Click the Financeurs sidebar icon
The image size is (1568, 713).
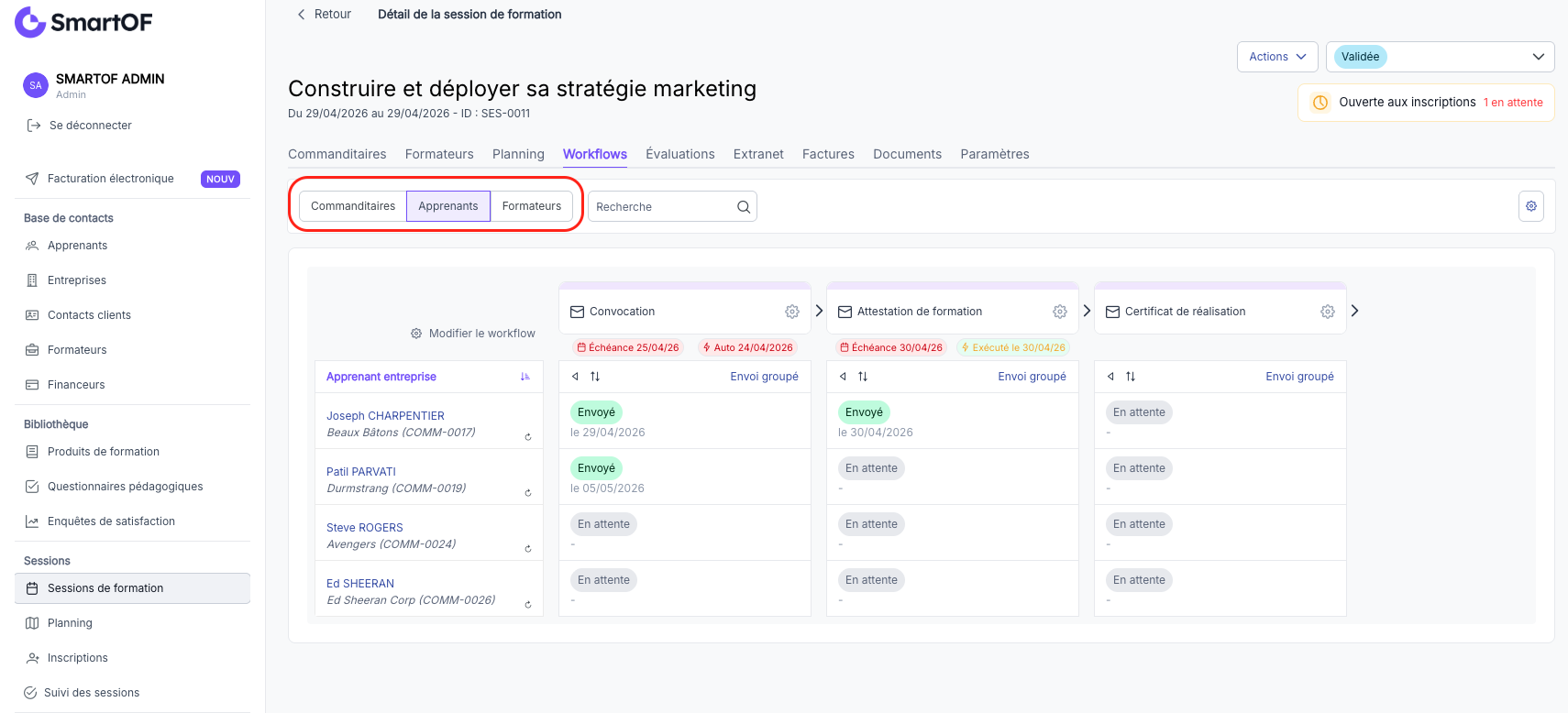pos(32,385)
